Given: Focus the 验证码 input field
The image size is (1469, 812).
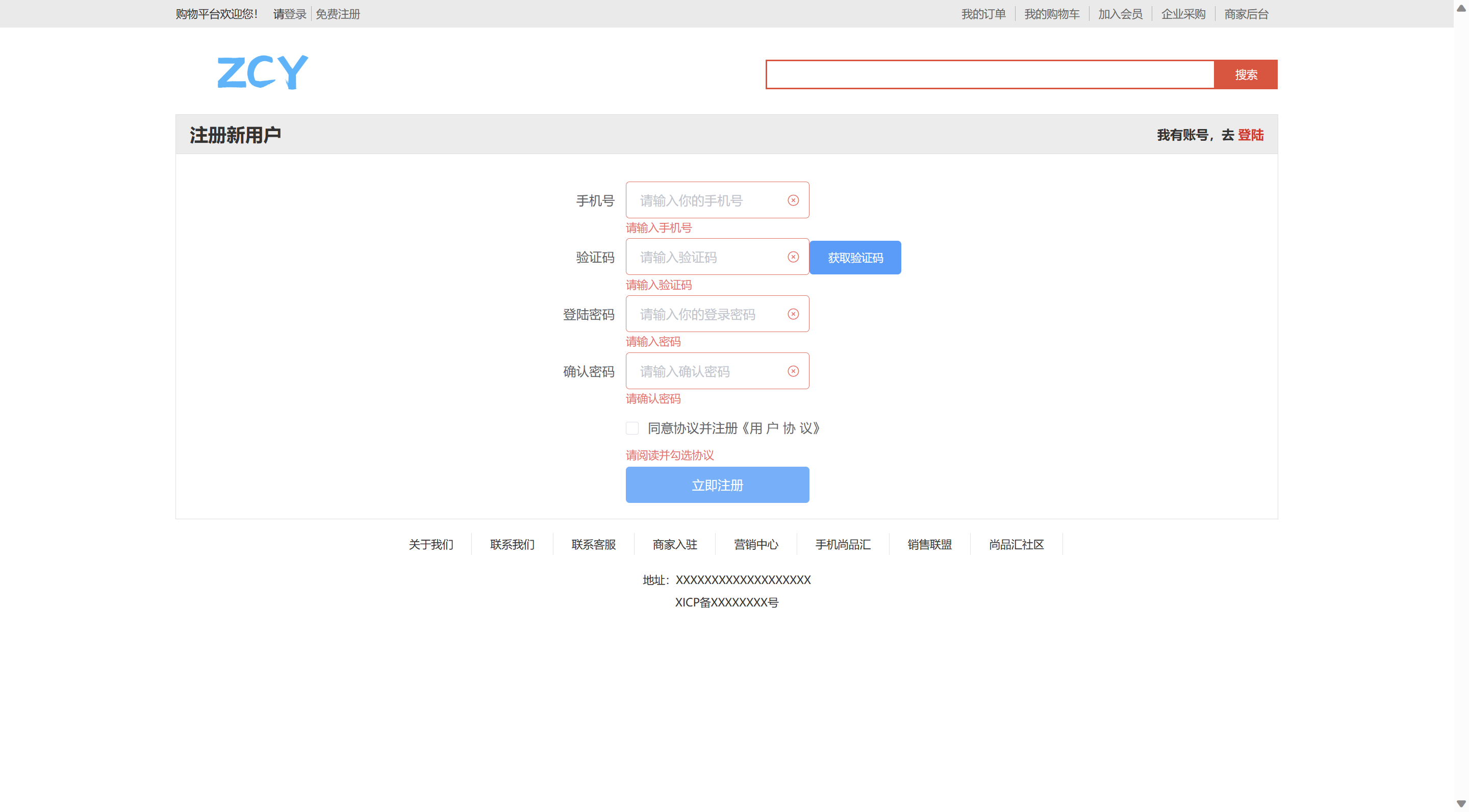Looking at the screenshot, I should (717, 257).
